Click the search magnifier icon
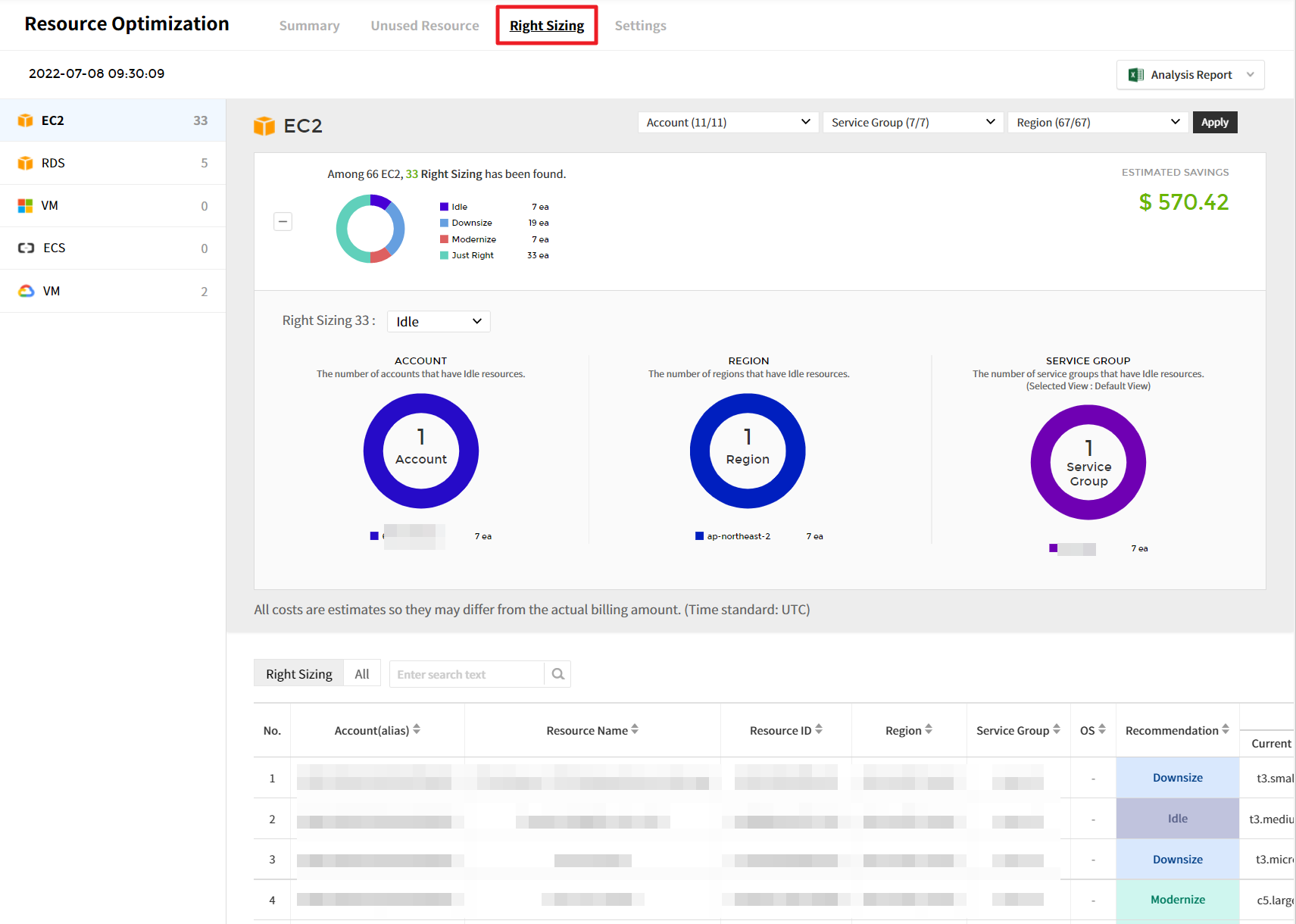This screenshot has width=1296, height=924. click(x=557, y=674)
